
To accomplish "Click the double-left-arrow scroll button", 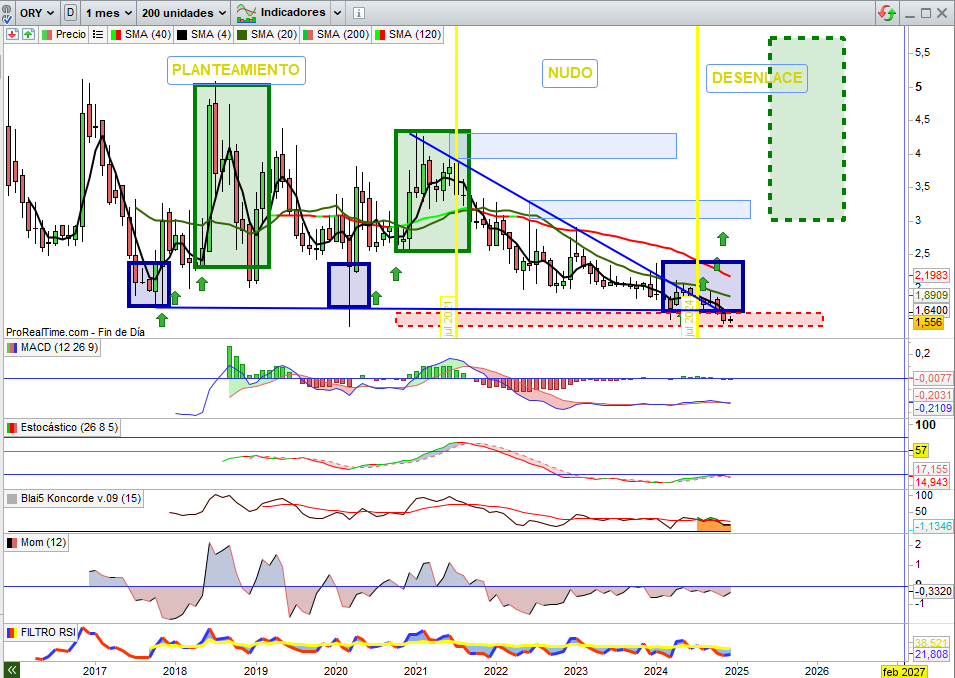I will point(12,671).
